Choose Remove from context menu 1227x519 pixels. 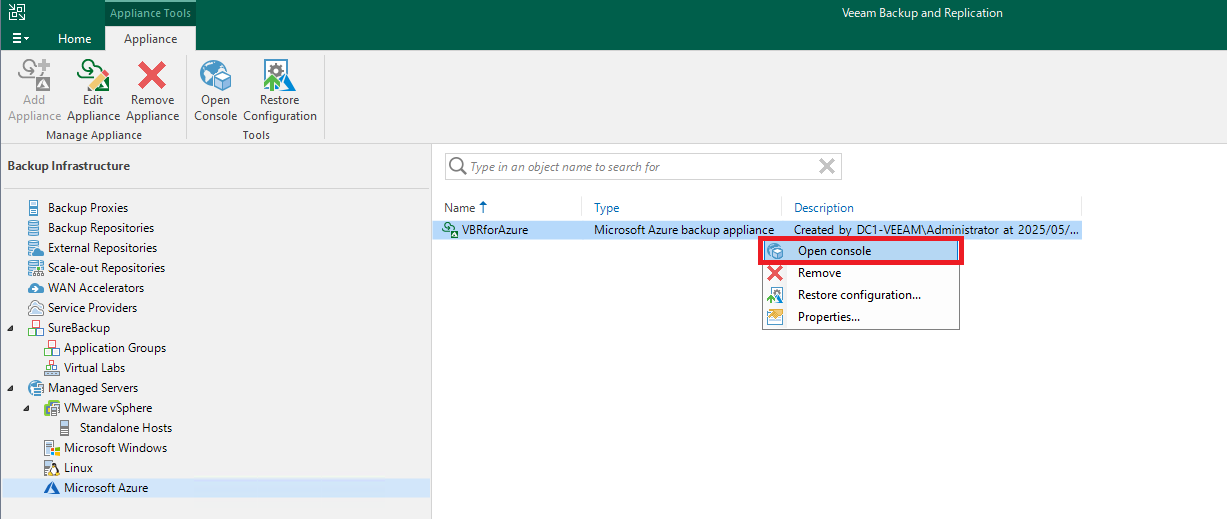861,273
